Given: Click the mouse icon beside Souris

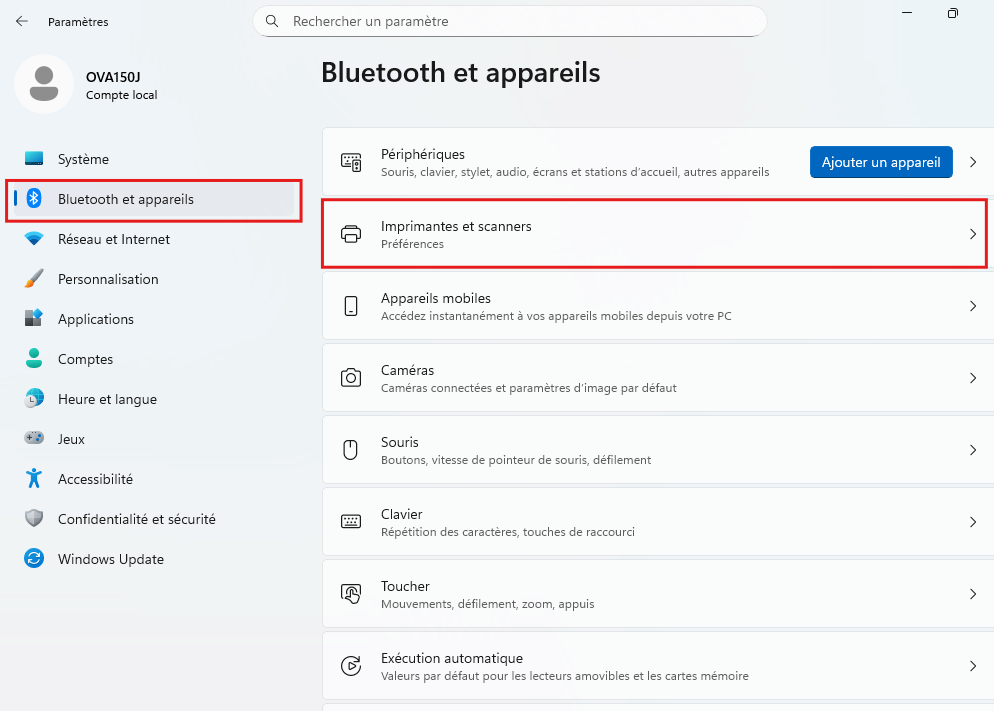Looking at the screenshot, I should [x=351, y=450].
